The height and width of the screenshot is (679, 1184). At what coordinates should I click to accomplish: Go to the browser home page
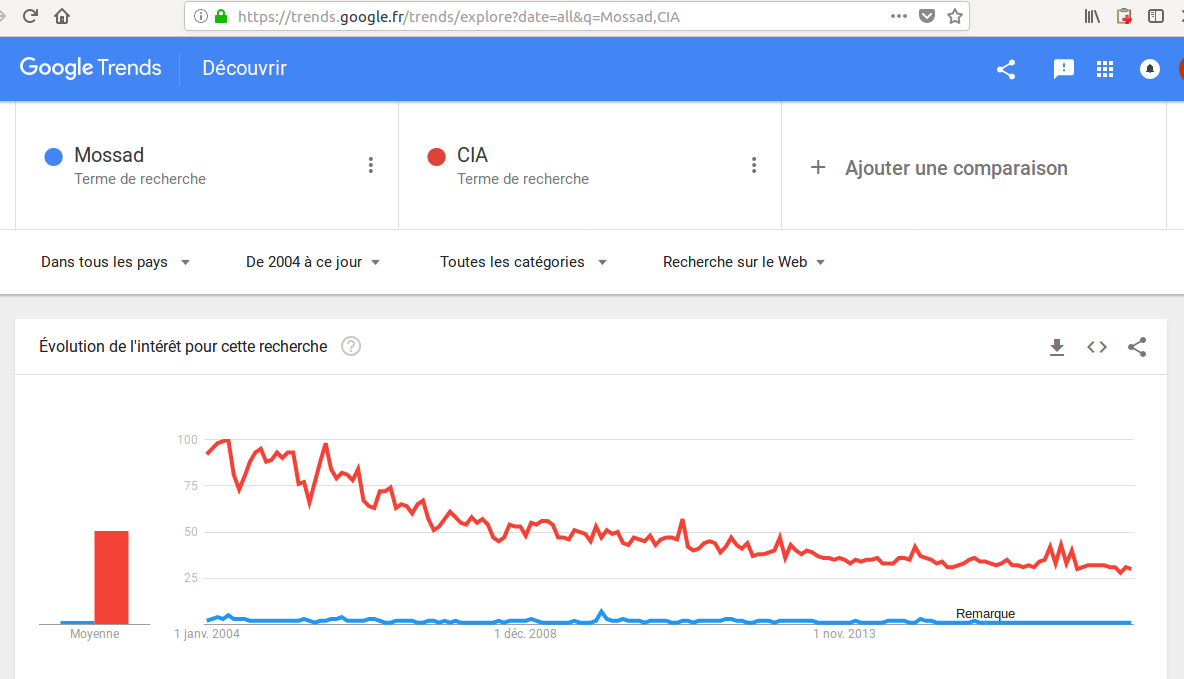62,16
